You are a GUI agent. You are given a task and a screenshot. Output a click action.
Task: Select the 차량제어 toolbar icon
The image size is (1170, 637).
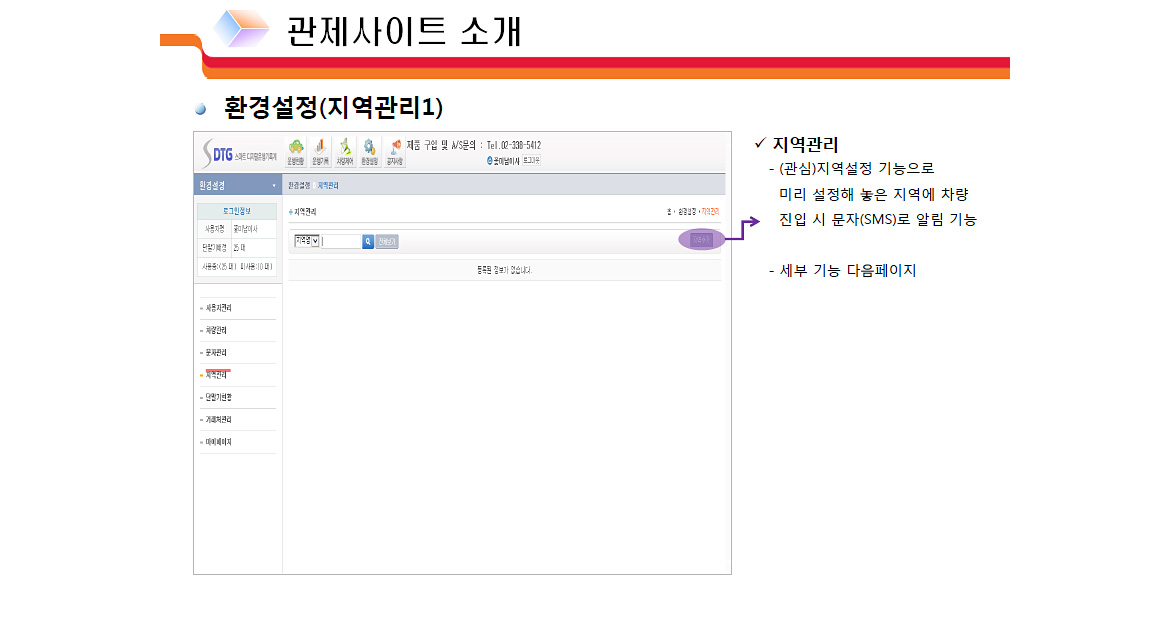click(x=345, y=150)
